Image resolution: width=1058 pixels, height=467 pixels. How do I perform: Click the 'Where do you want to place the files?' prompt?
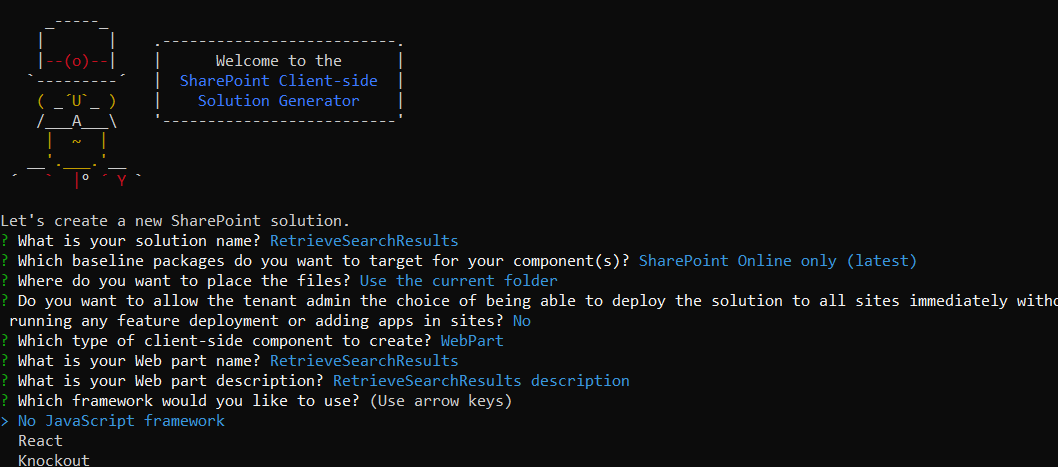pyautogui.click(x=184, y=281)
